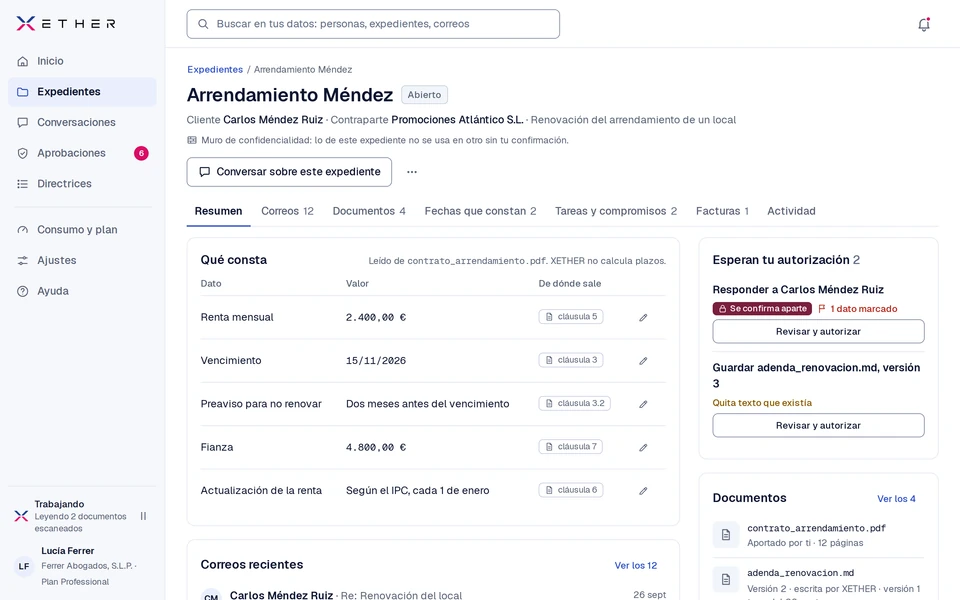Edit the Preaviso para no renovar value

point(643,404)
